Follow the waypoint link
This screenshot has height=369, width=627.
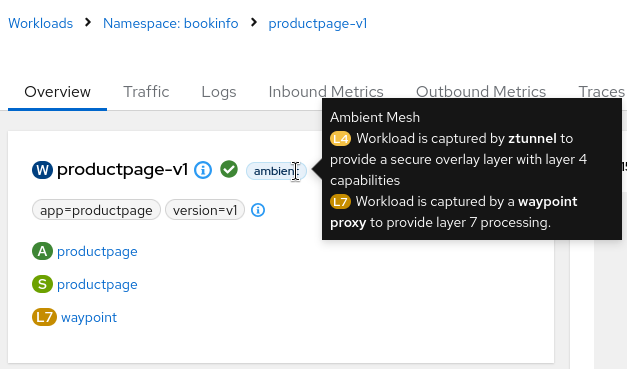89,317
